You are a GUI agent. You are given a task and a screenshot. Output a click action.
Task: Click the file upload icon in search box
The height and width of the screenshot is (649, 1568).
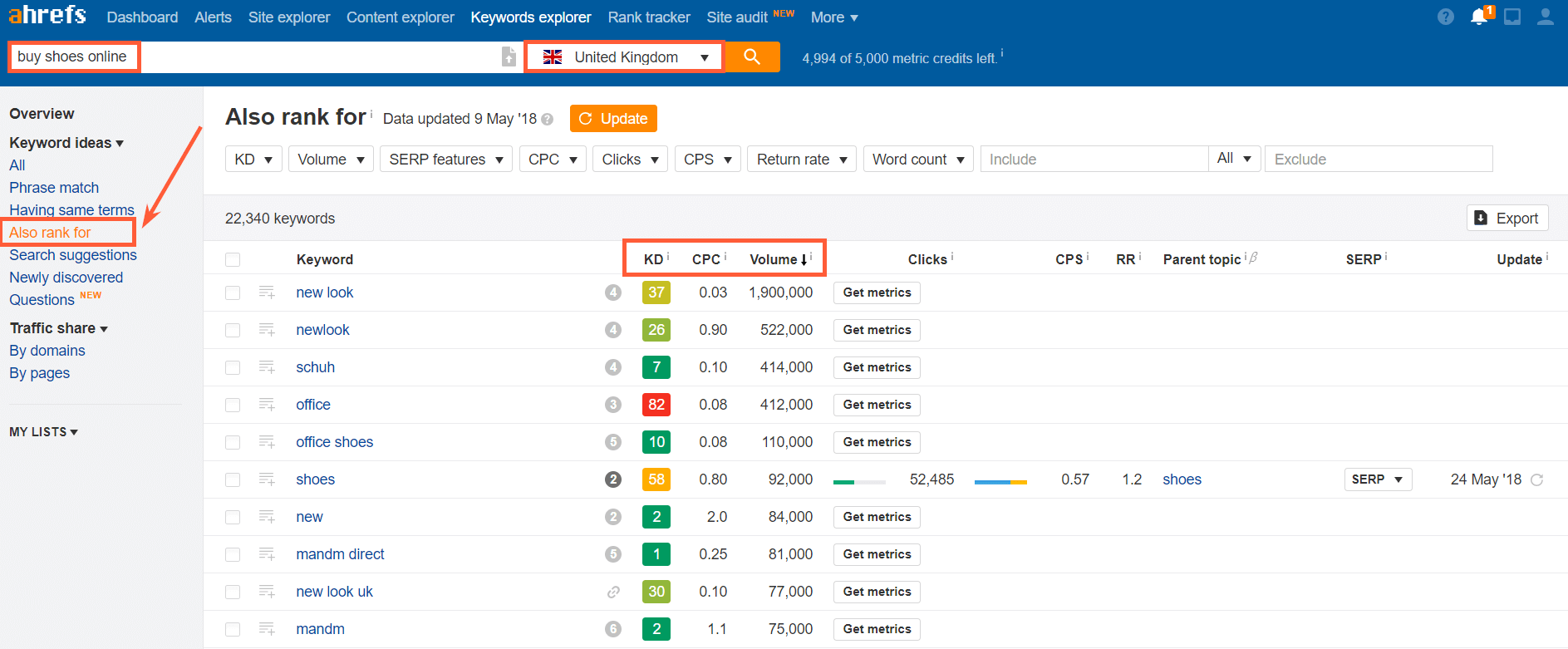click(509, 57)
